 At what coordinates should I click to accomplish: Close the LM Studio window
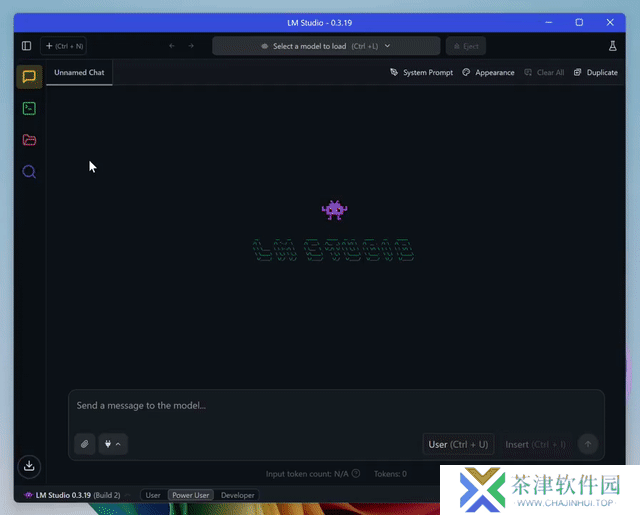coord(610,22)
